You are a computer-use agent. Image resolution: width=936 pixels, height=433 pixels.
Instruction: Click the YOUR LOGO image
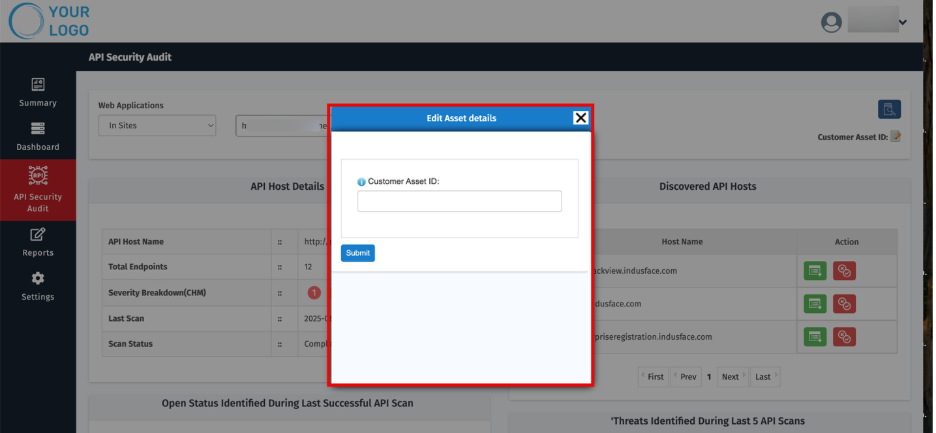[49, 21]
